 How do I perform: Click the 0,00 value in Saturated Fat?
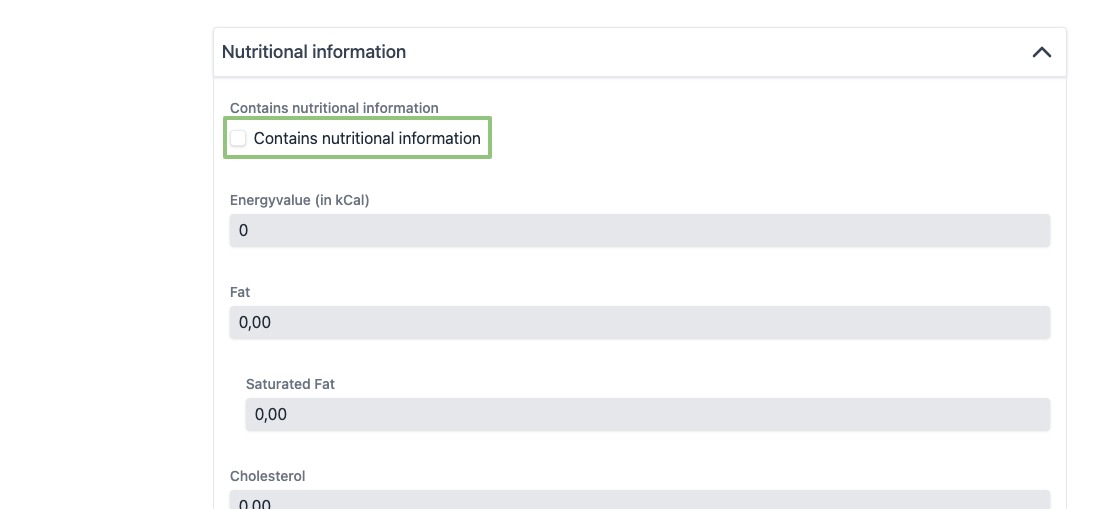click(271, 414)
